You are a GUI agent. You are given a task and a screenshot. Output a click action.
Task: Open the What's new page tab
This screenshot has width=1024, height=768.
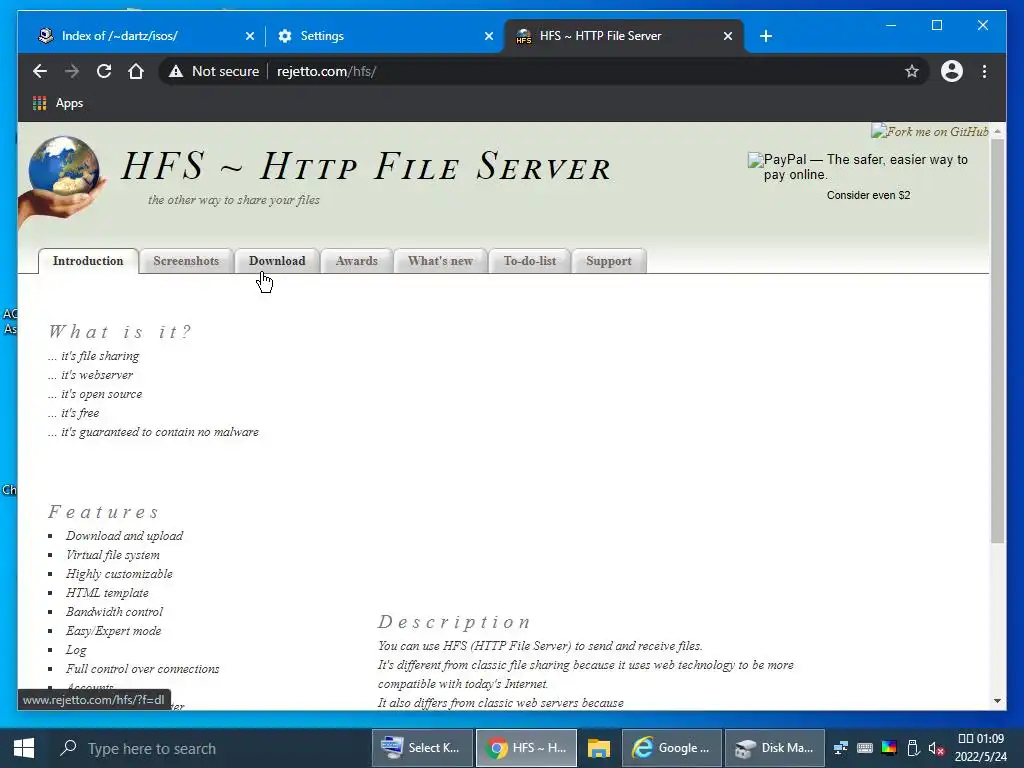coord(440,261)
